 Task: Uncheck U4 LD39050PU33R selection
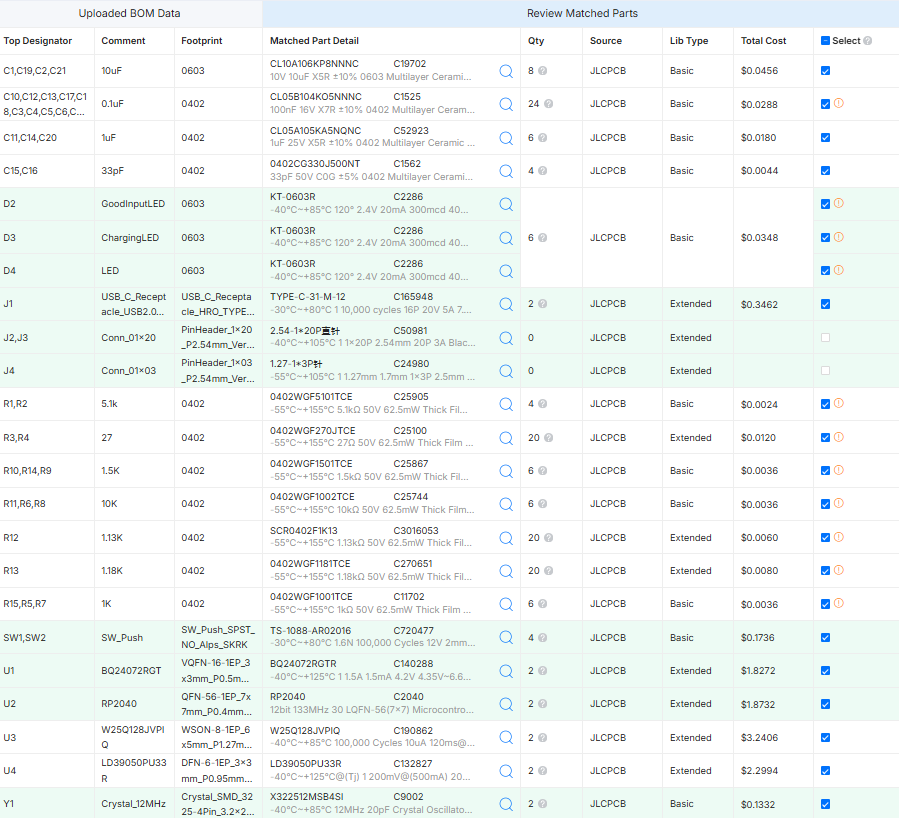pos(825,770)
